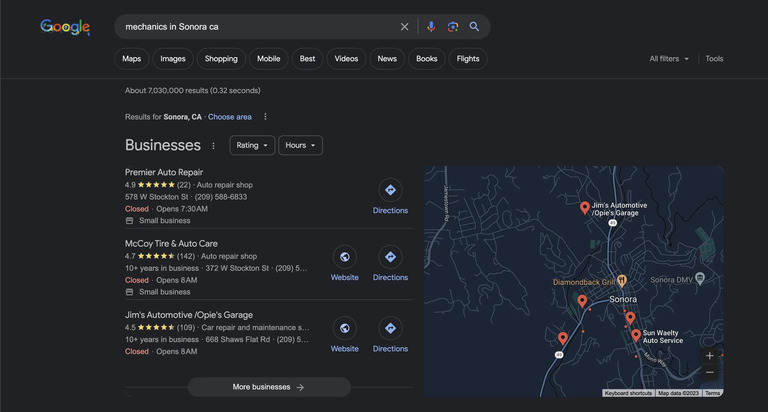
Task: Get directions to Premier Auto Repair
Action: coord(390,197)
